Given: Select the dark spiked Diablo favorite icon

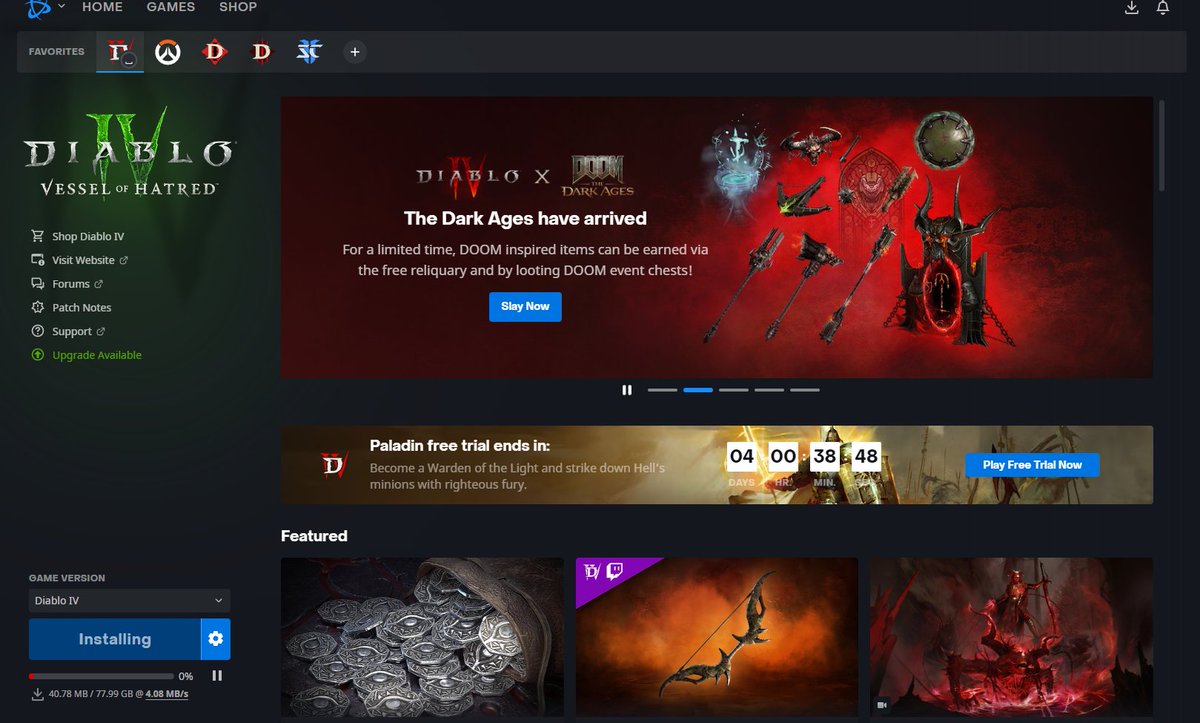Looking at the screenshot, I should coord(261,52).
